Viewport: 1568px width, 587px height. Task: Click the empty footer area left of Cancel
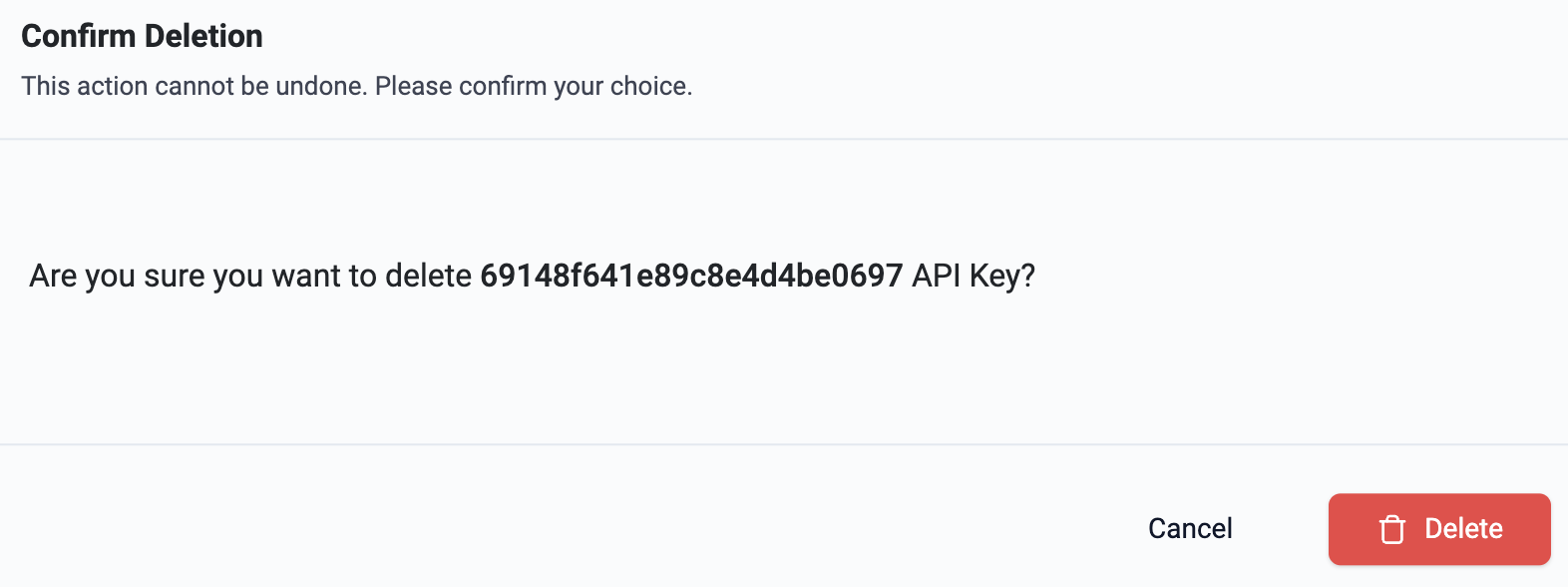[x=598, y=528]
